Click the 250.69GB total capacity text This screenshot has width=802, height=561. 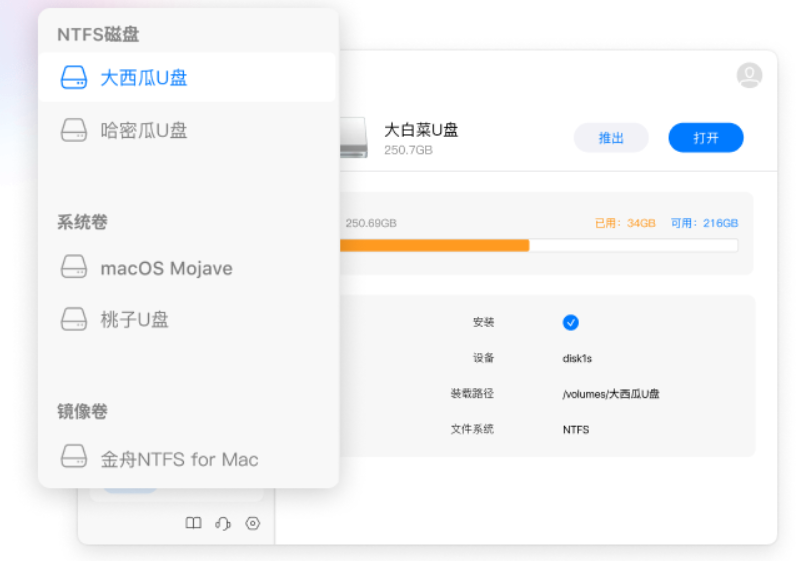pyautogui.click(x=371, y=223)
